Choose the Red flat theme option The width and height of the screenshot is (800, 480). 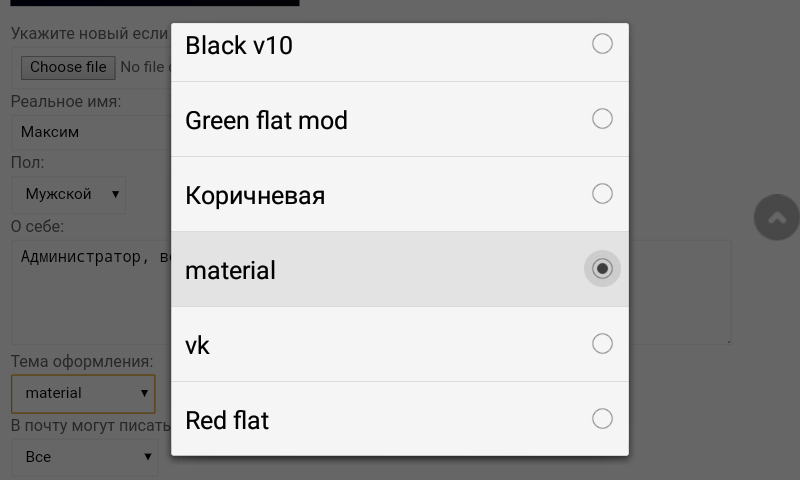(x=227, y=421)
